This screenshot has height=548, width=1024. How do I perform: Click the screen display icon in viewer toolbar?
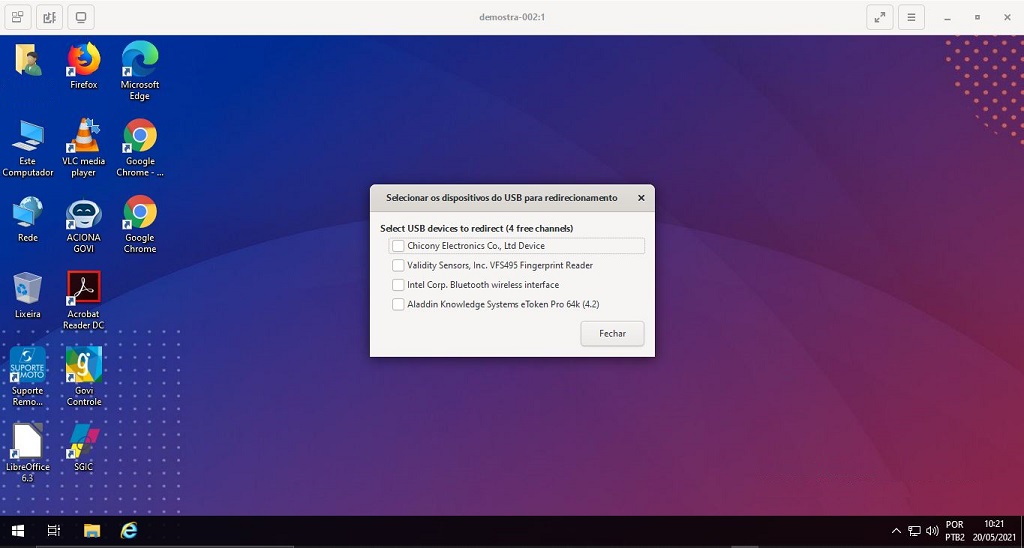(81, 17)
